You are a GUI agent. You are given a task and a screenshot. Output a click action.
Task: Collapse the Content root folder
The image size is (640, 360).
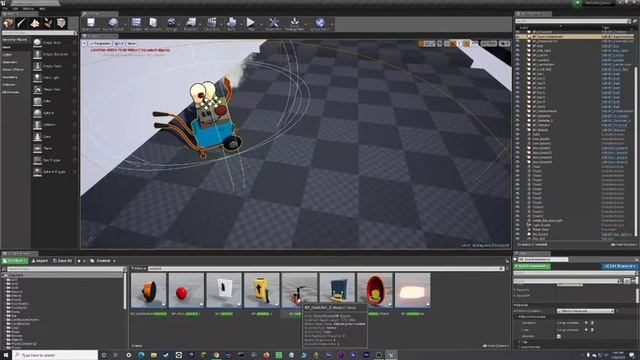pos(4,275)
